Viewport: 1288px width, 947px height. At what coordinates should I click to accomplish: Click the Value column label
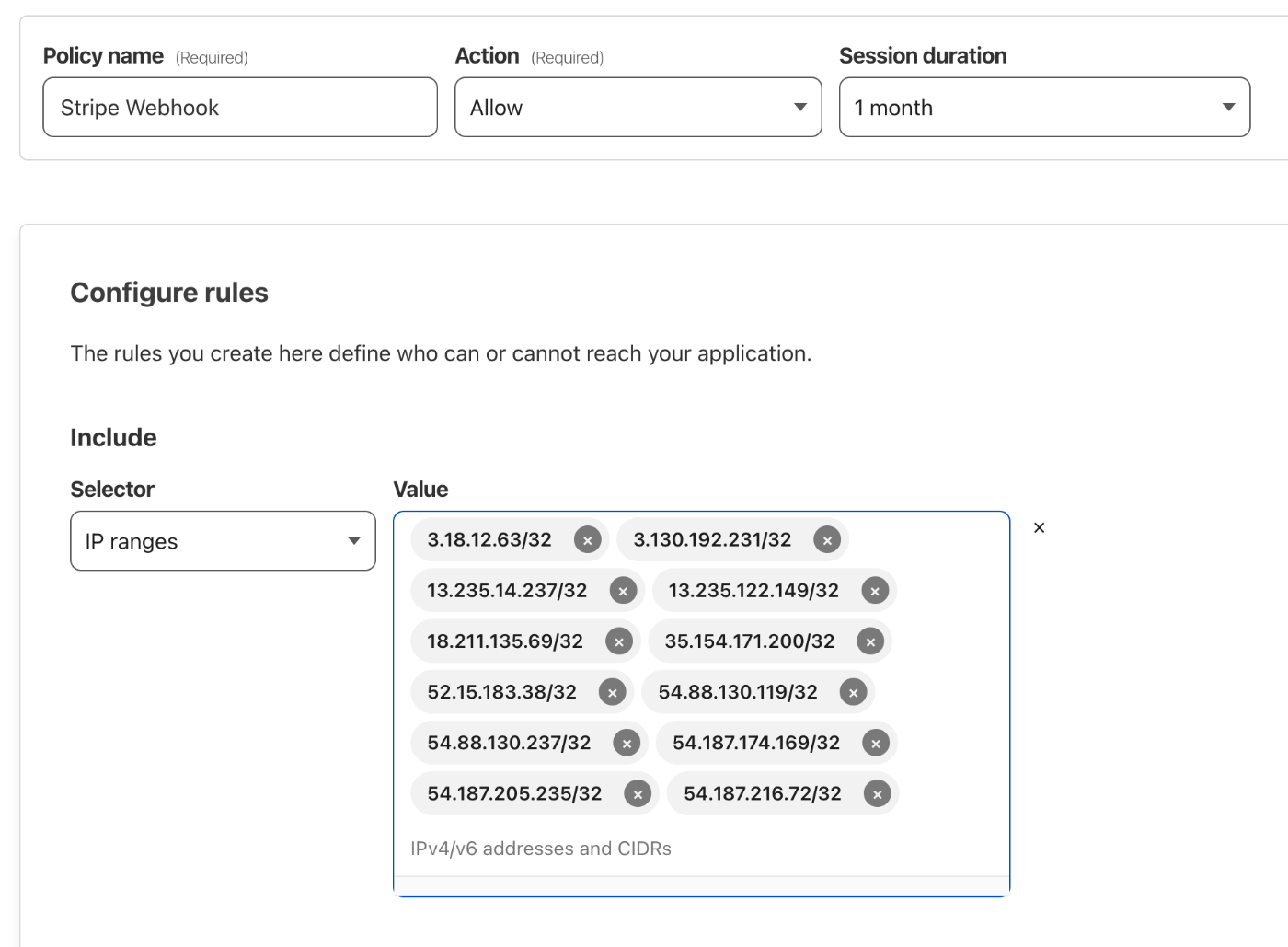pyautogui.click(x=420, y=490)
